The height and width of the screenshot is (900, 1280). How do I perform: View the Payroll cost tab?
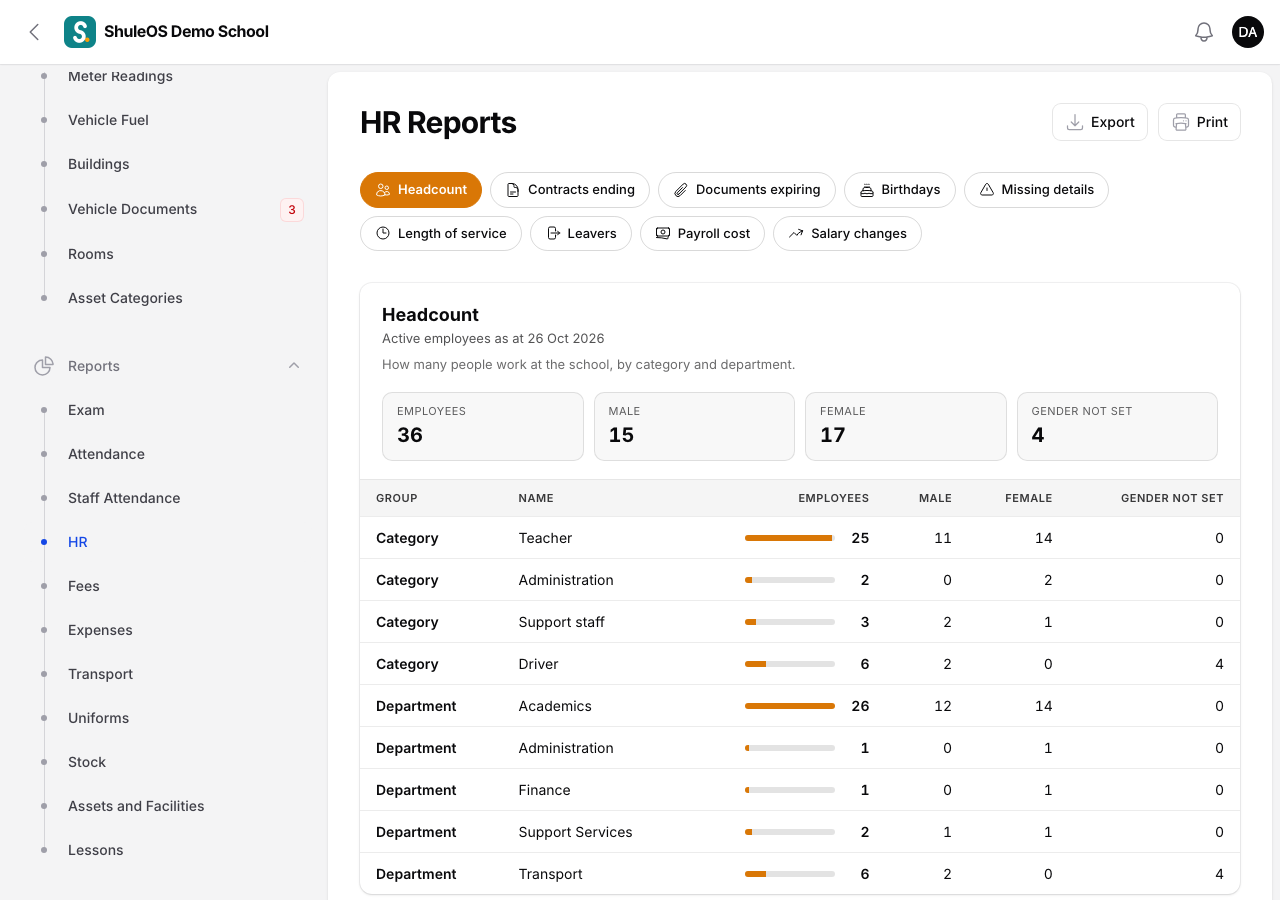click(702, 234)
